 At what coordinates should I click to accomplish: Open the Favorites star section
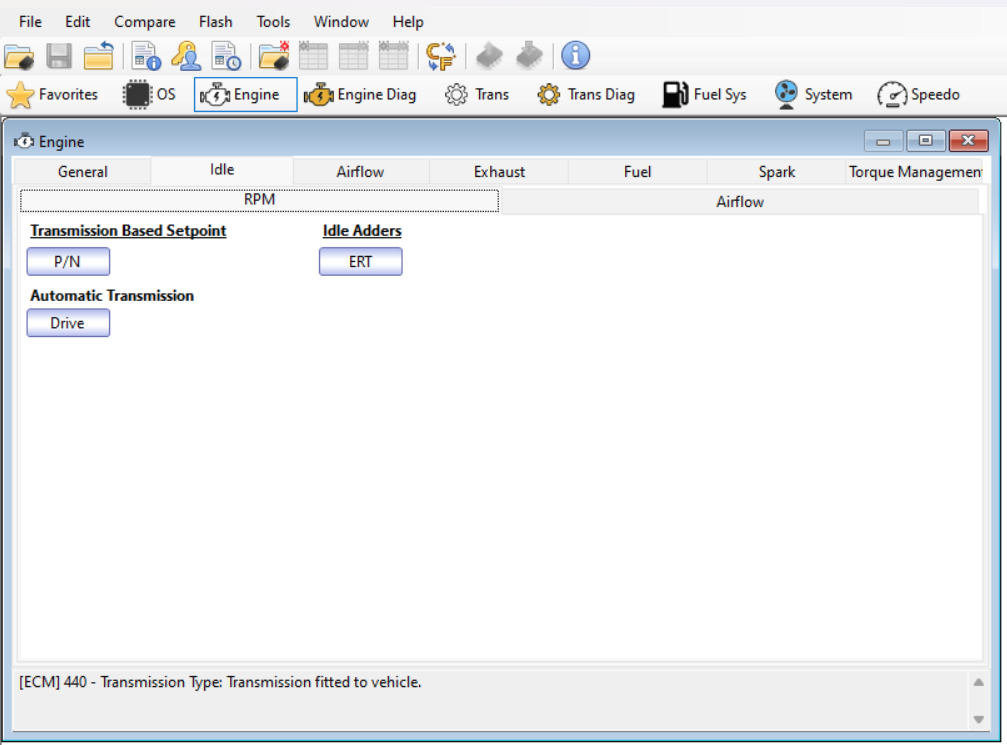coord(53,95)
